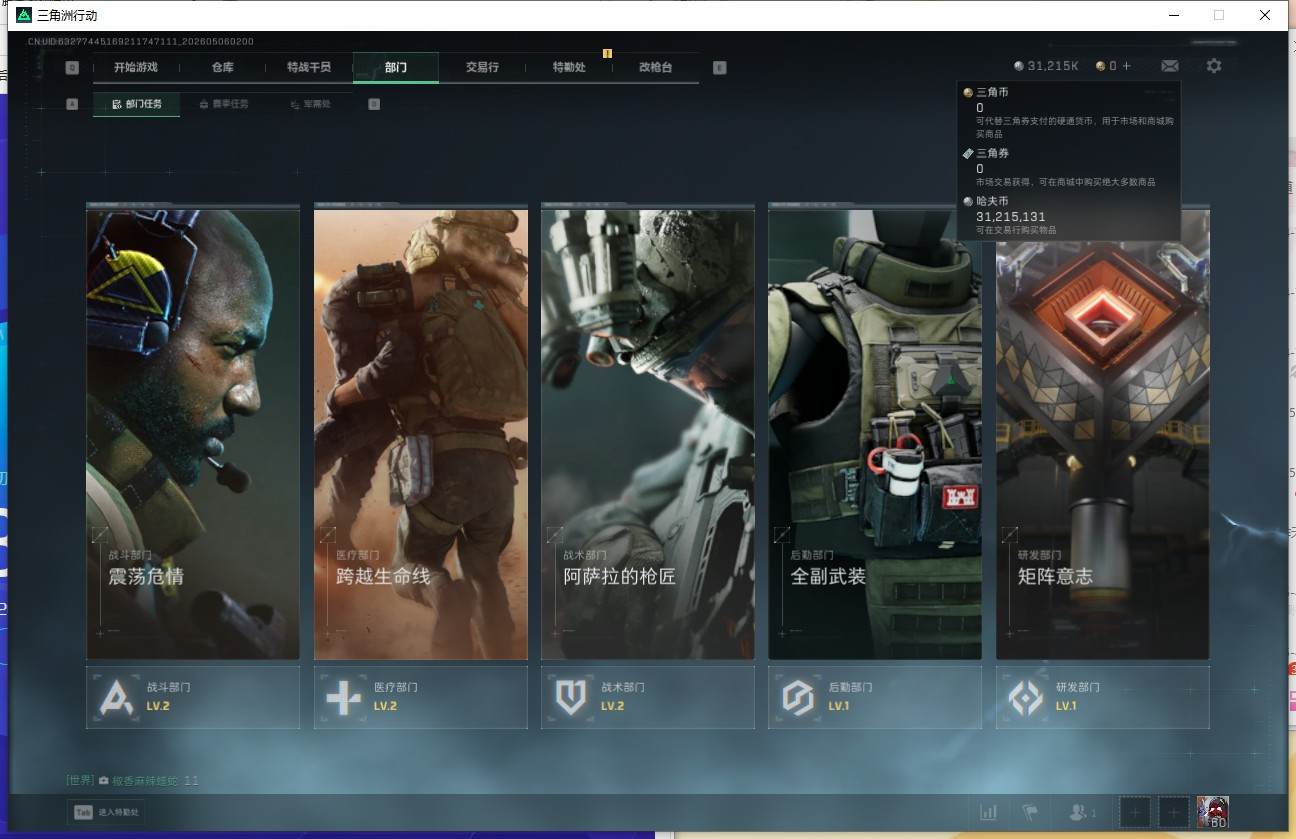This screenshot has width=1296, height=839.
Task: Open the 仓库 tab
Action: 222,67
